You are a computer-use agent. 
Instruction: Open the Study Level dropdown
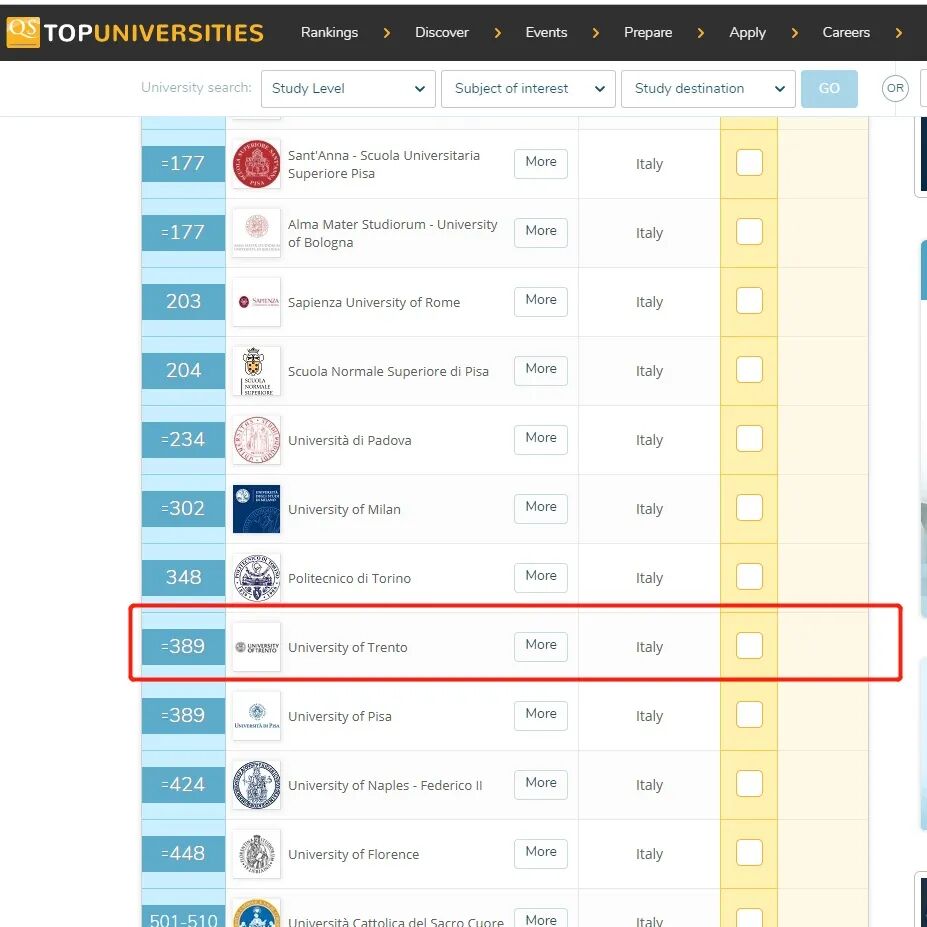(x=348, y=89)
